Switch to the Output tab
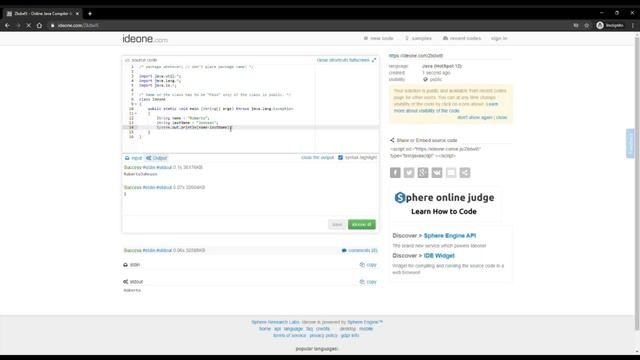The image size is (640, 360). 157,158
